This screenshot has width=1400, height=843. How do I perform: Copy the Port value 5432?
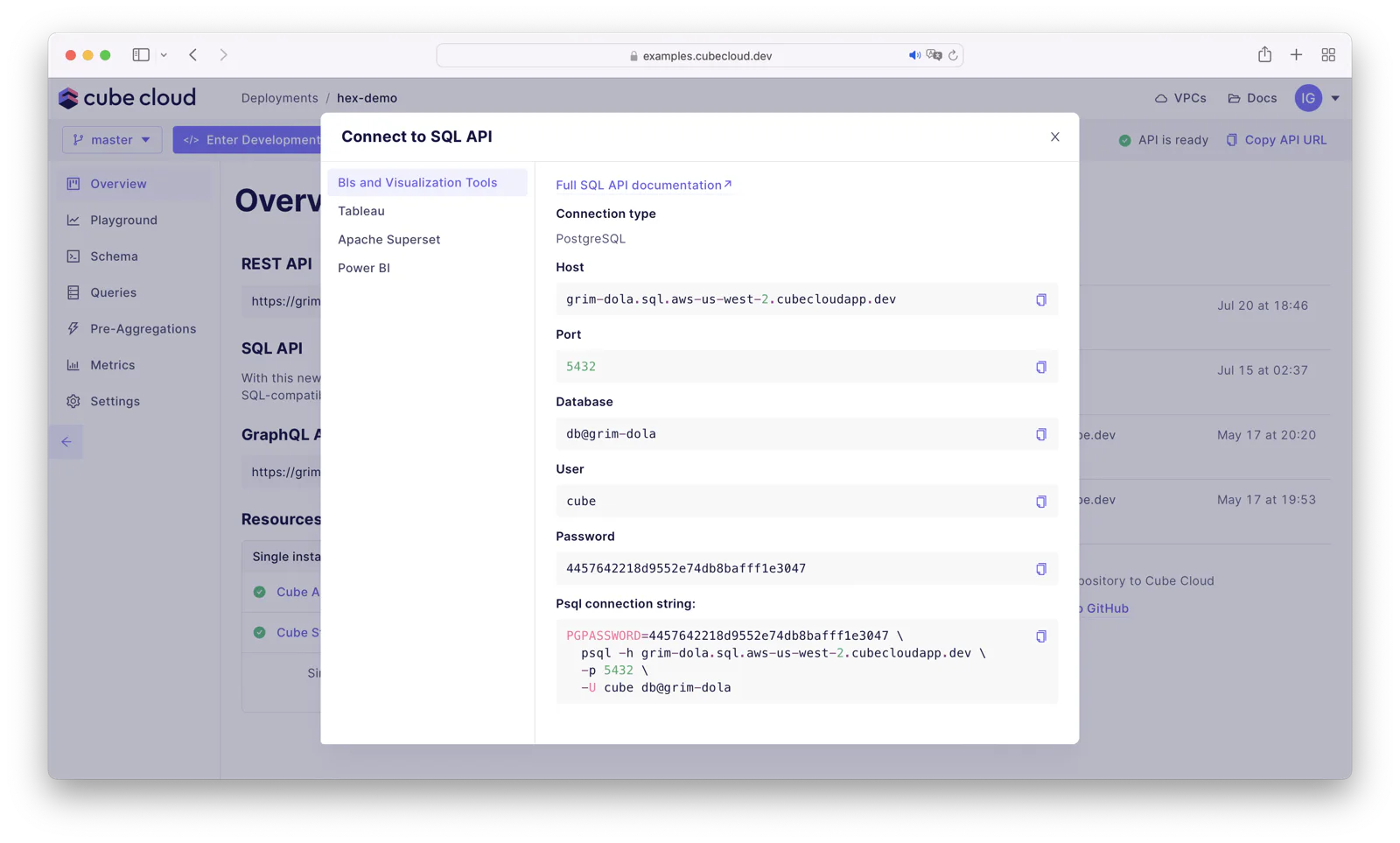(x=1040, y=367)
